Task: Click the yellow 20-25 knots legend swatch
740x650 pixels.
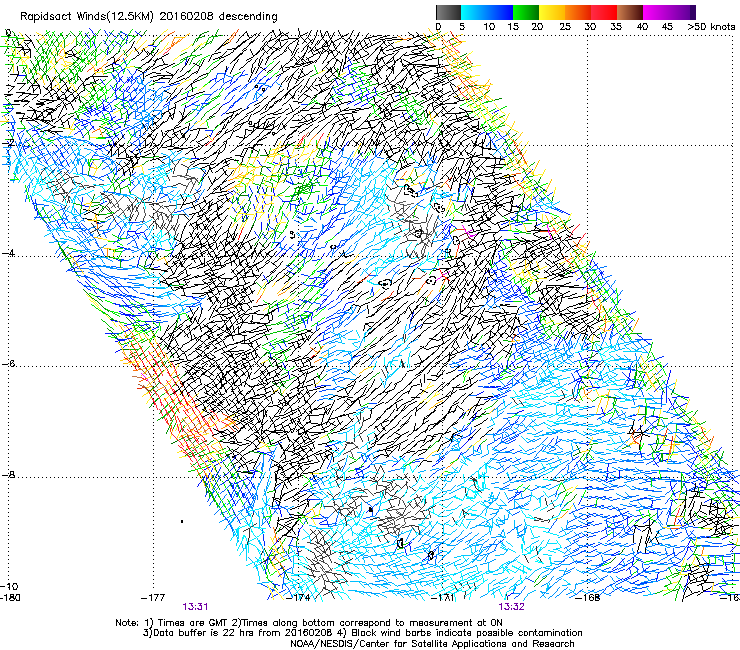Action: point(552,12)
